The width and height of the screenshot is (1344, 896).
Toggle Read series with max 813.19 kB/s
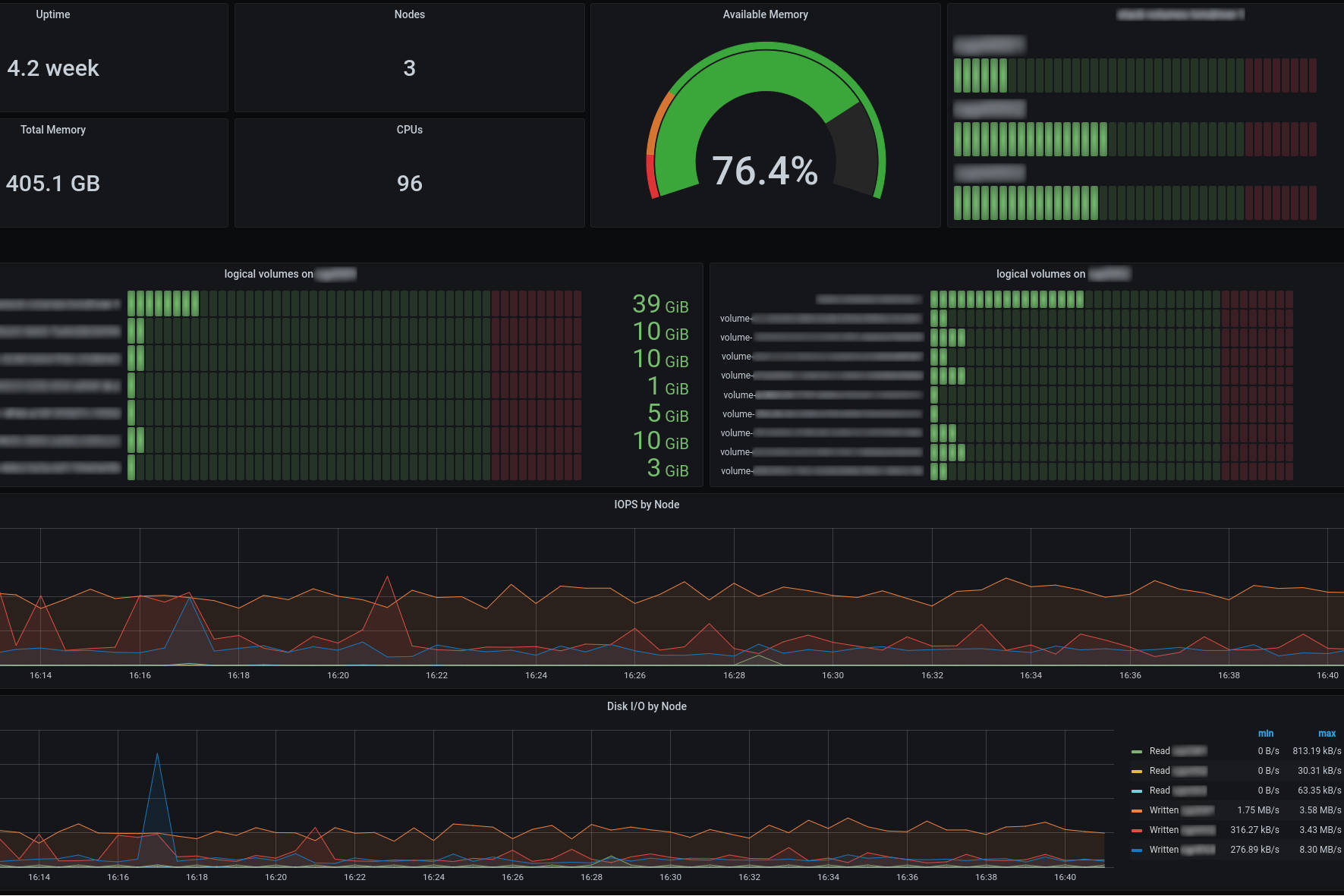coord(1178,751)
